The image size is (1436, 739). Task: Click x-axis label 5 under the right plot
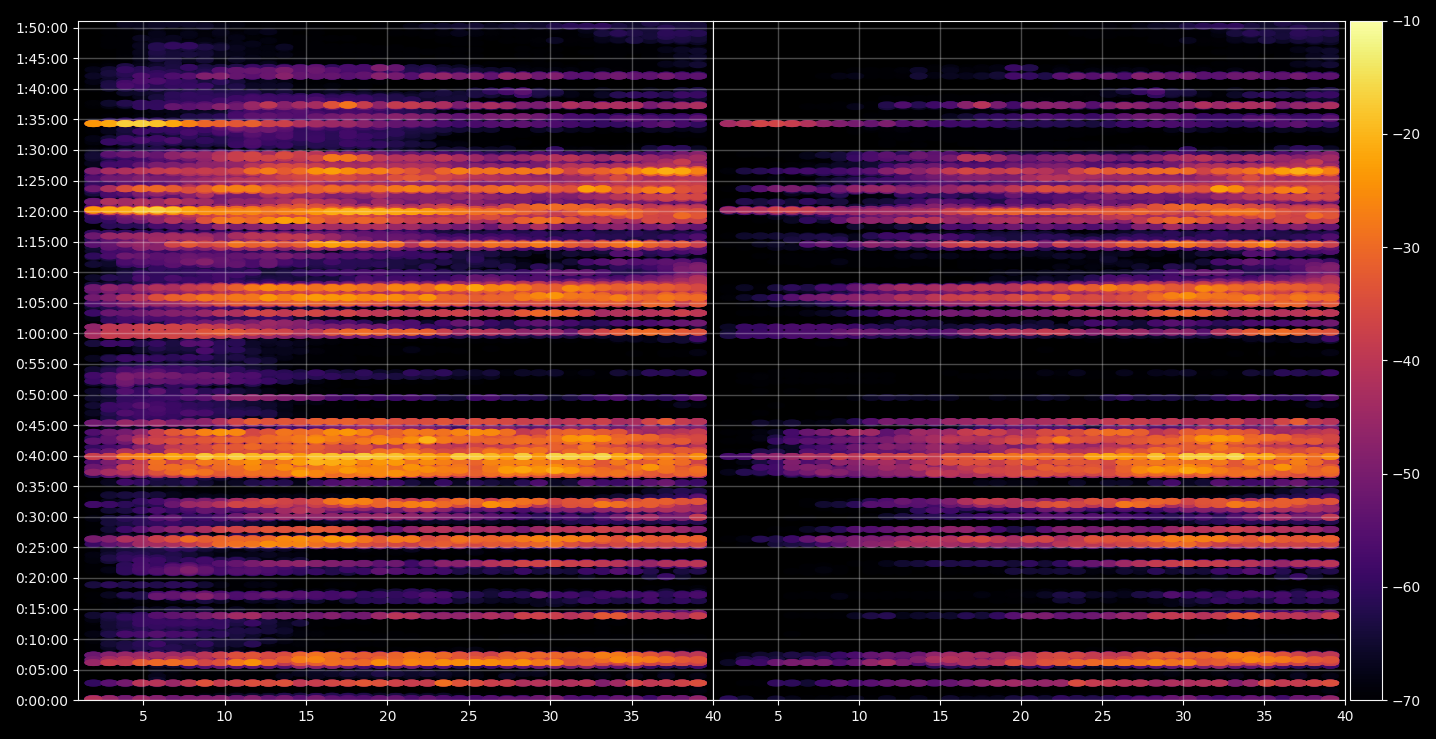[x=777, y=717]
